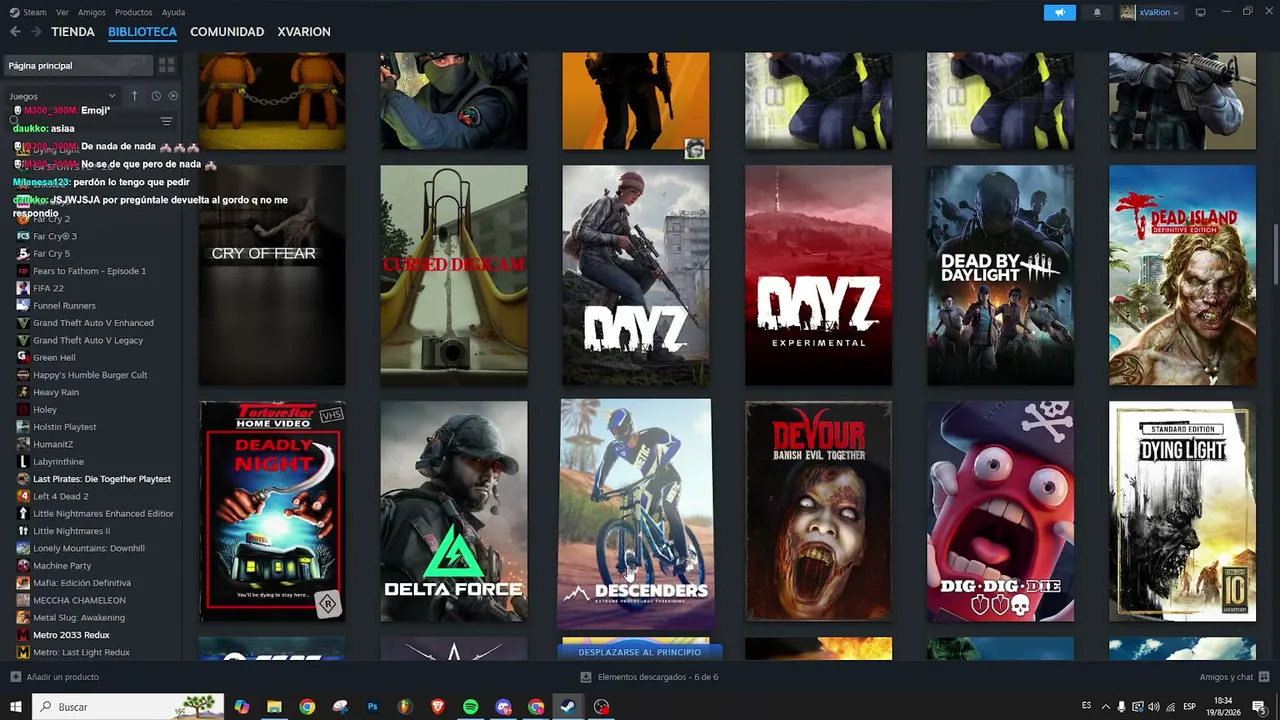The height and width of the screenshot is (720, 1280).
Task: Open the Devour game cover
Action: (x=818, y=511)
